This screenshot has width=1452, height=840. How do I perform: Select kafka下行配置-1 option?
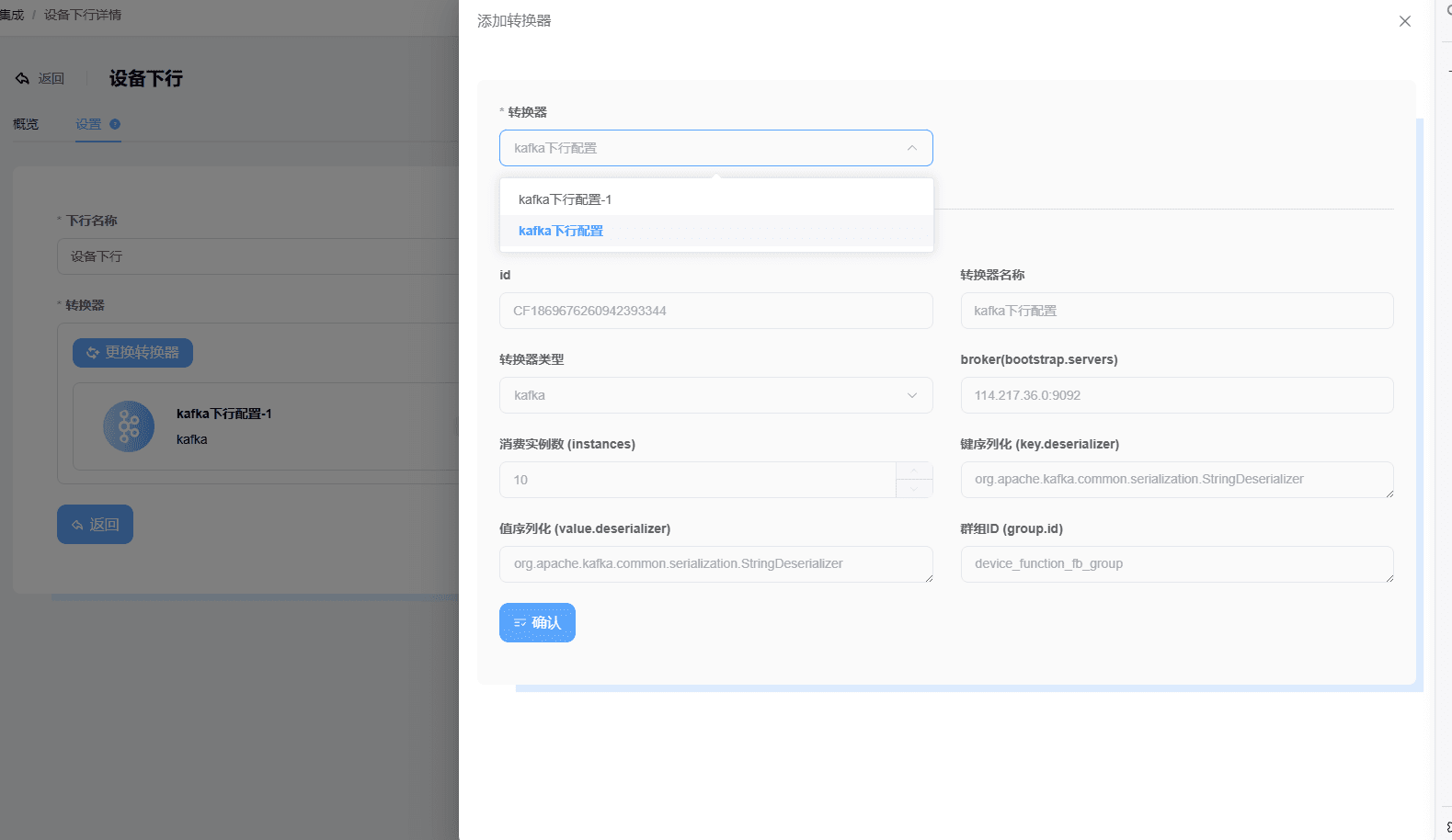point(716,199)
